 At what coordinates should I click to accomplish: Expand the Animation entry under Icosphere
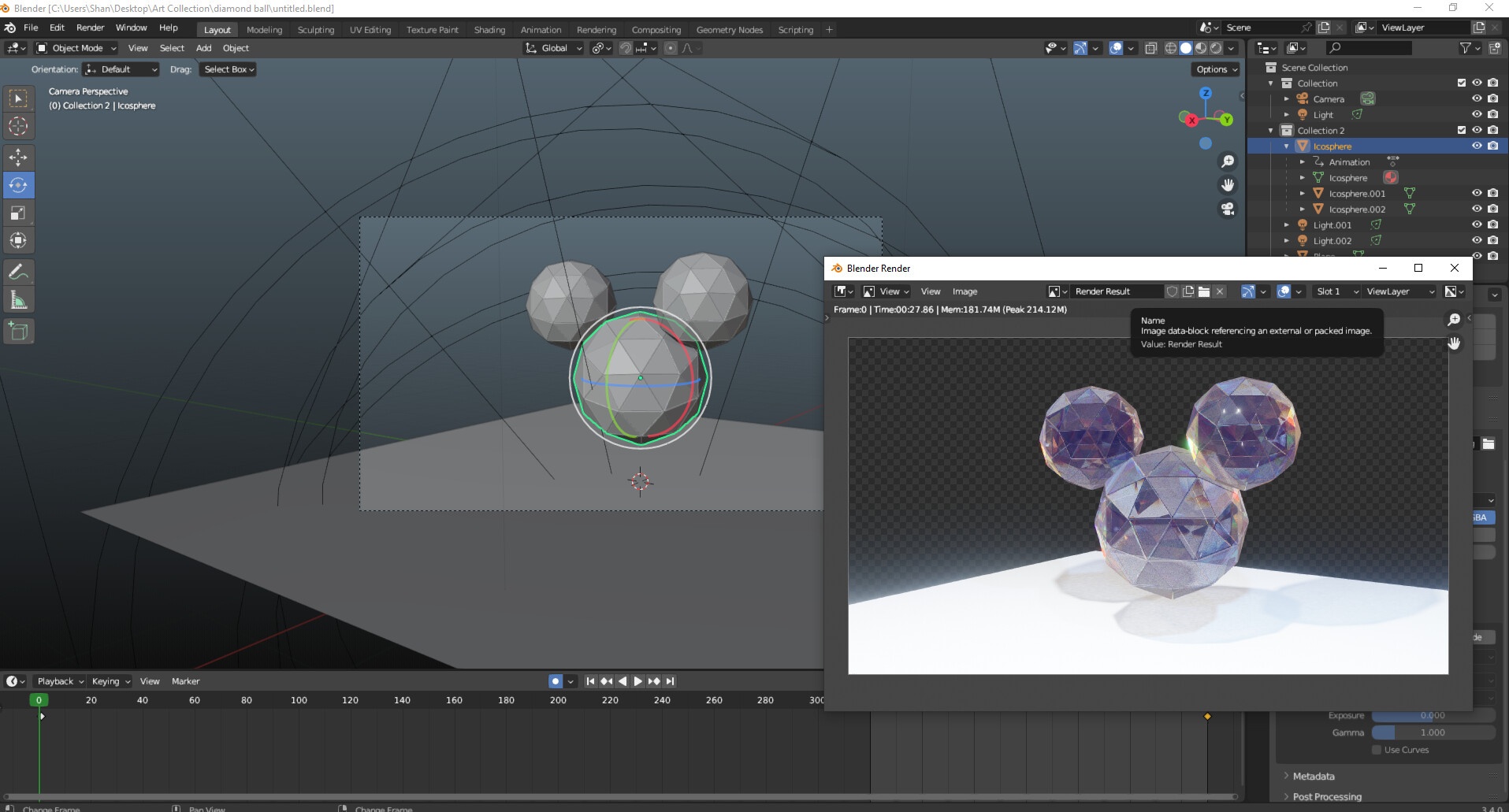click(x=1302, y=161)
